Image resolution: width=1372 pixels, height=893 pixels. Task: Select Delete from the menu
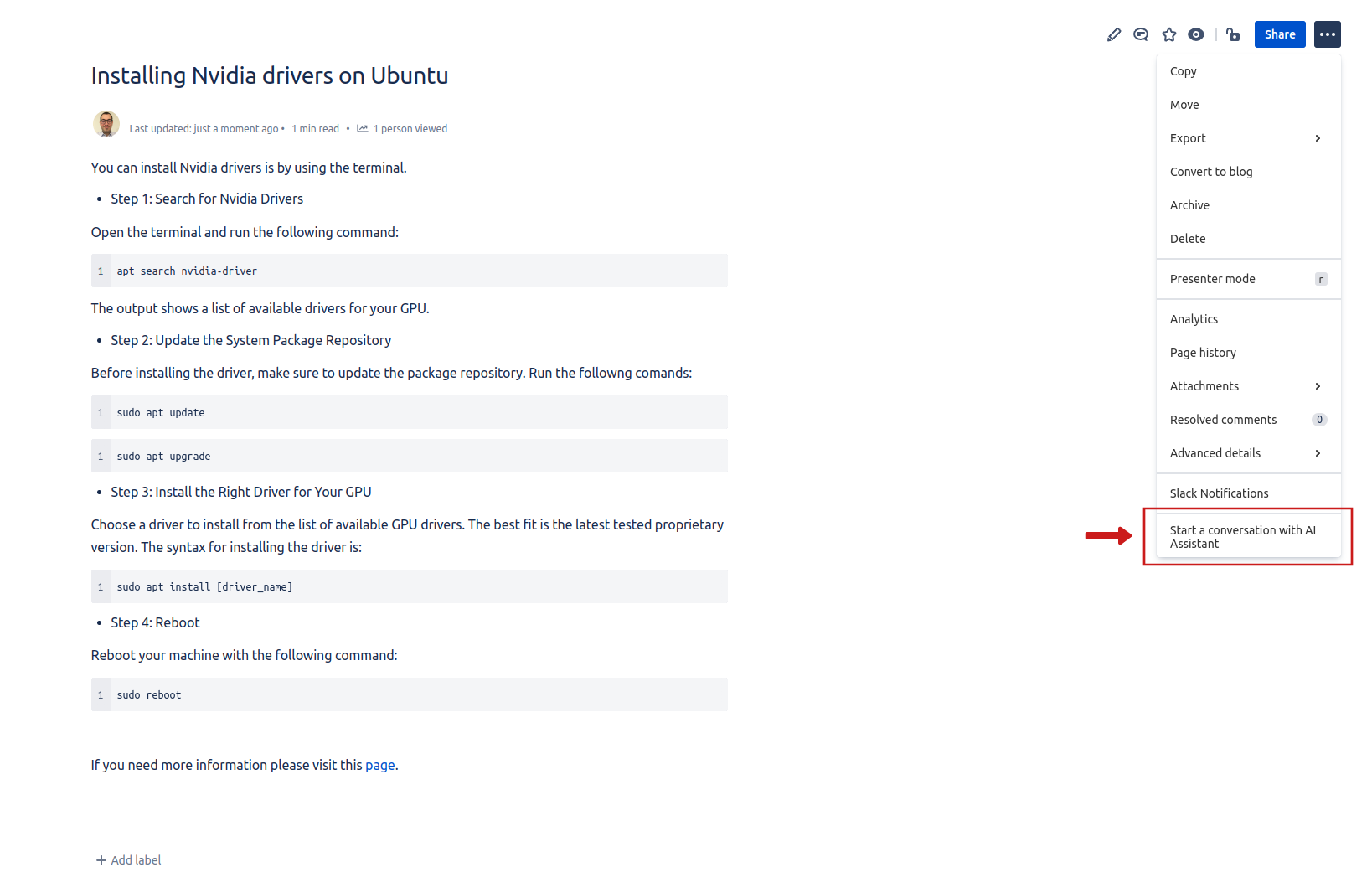(1188, 239)
